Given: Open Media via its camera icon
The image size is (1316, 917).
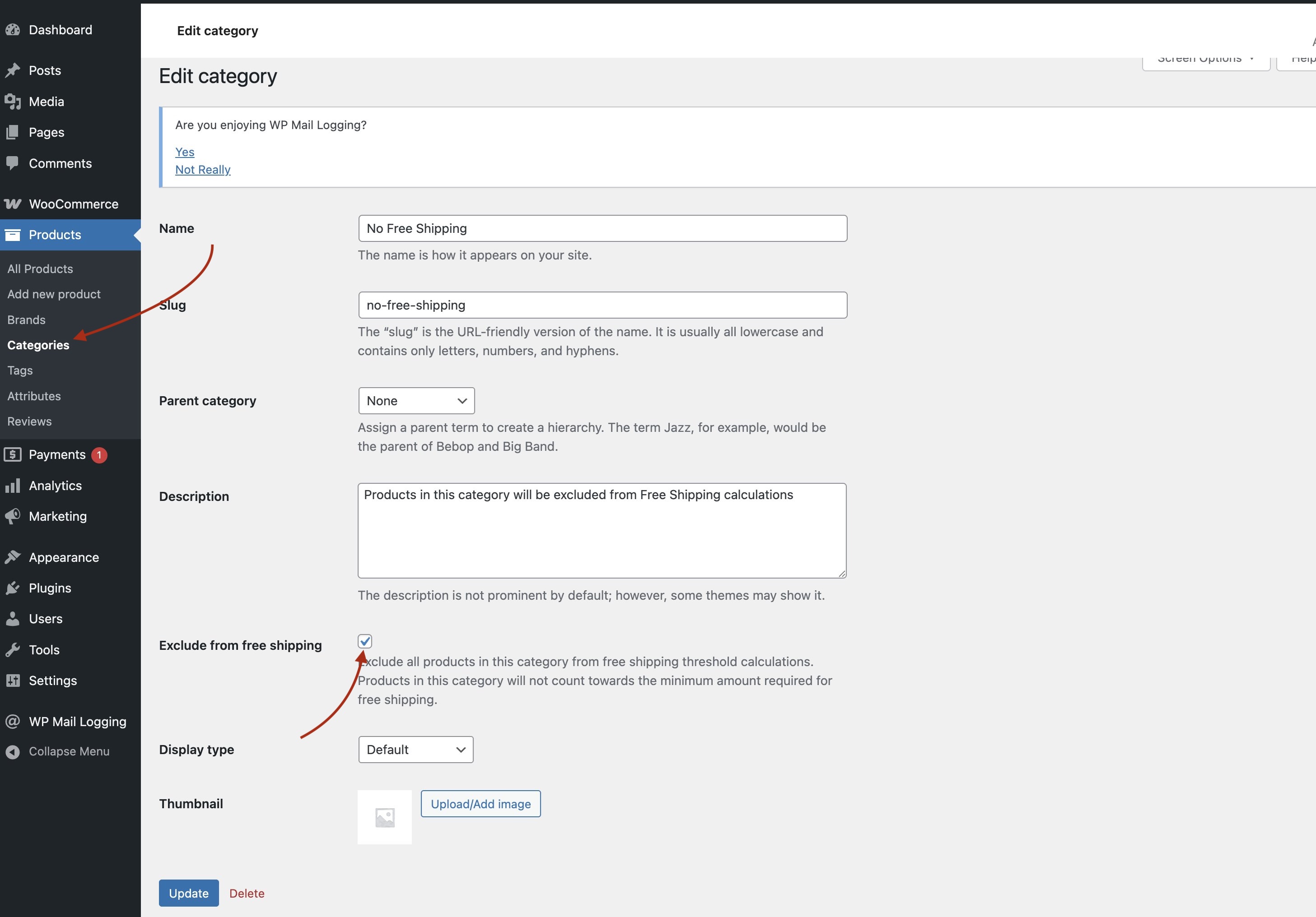Looking at the screenshot, I should pos(13,102).
